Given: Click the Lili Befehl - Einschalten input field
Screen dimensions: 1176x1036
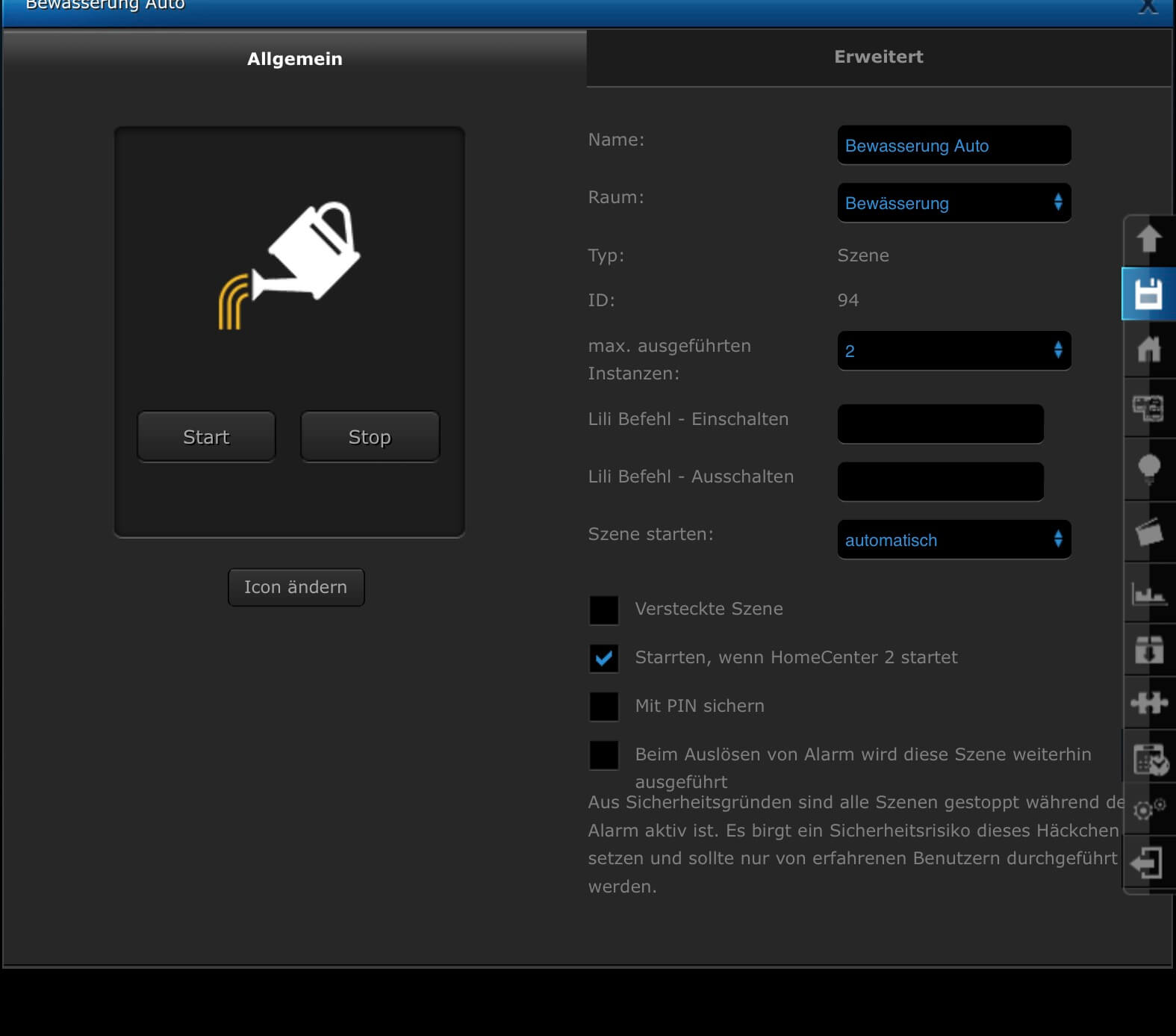Looking at the screenshot, I should click(940, 424).
